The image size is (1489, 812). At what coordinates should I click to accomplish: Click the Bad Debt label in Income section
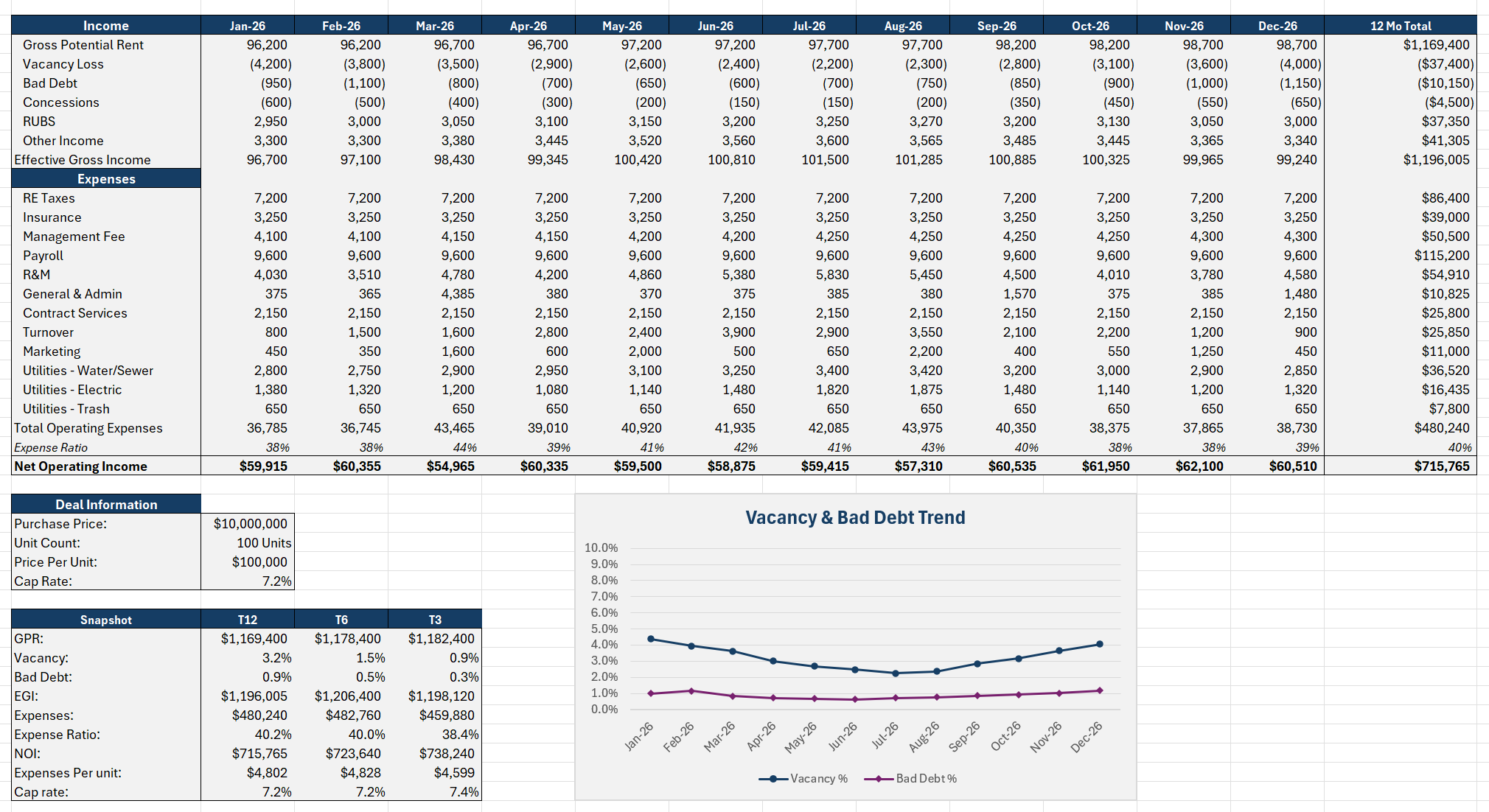coord(50,83)
